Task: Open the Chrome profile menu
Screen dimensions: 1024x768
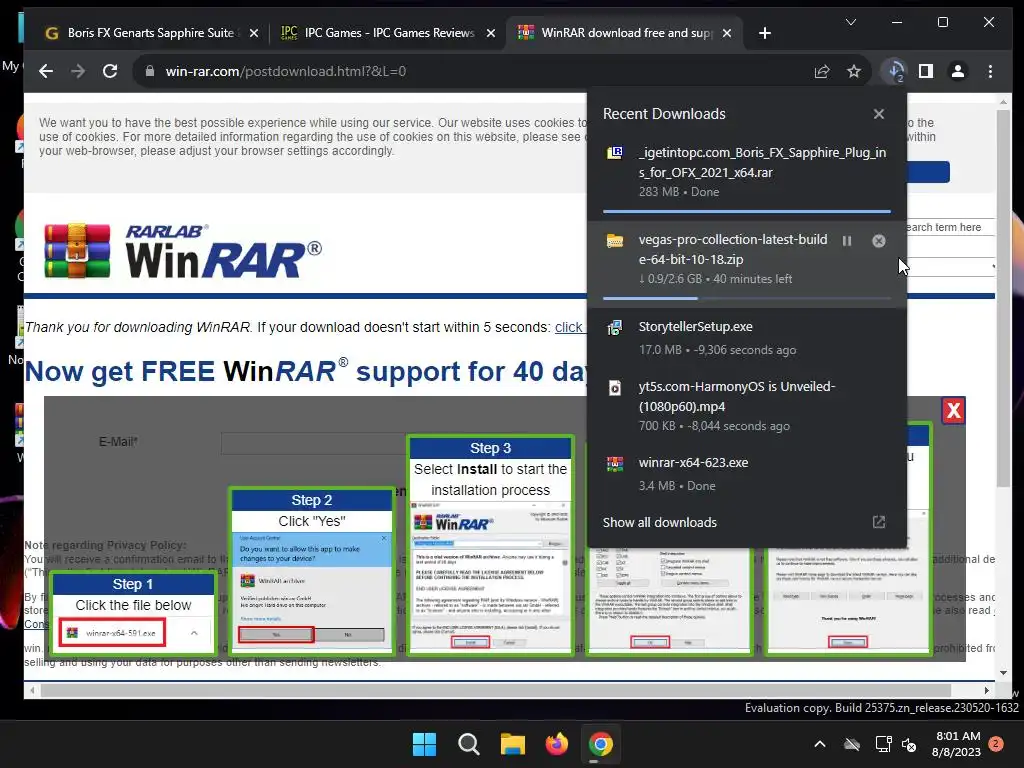Action: [958, 71]
